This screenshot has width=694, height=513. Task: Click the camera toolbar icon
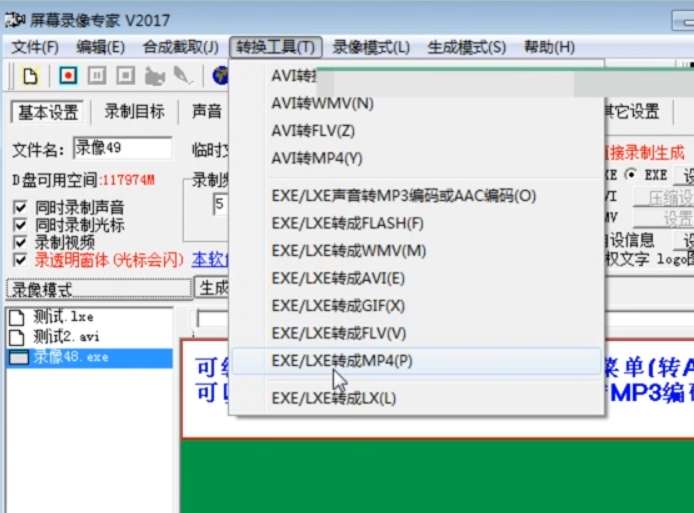click(154, 77)
